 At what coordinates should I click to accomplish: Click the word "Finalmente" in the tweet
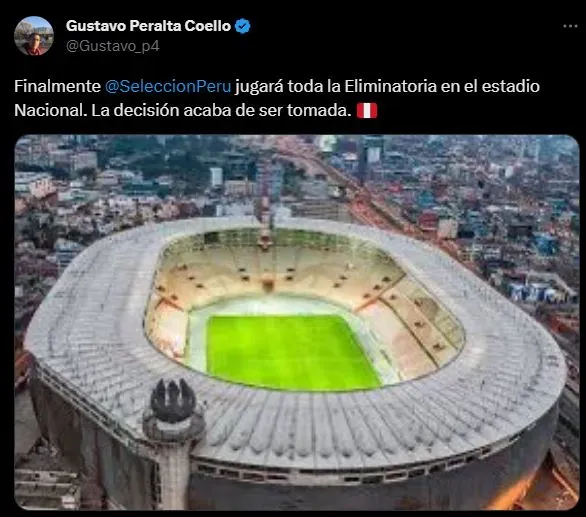(58, 86)
